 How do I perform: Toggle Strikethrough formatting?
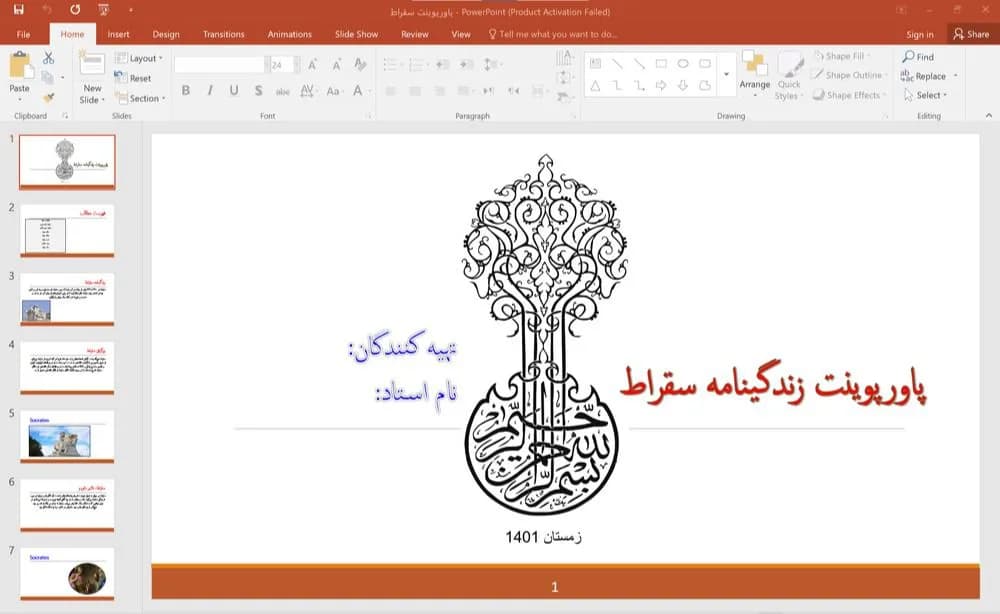[283, 91]
